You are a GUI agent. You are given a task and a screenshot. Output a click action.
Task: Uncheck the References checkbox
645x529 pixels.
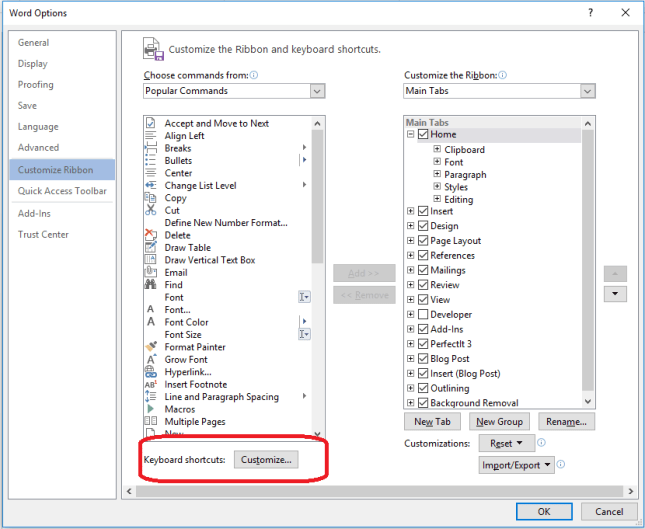[423, 255]
